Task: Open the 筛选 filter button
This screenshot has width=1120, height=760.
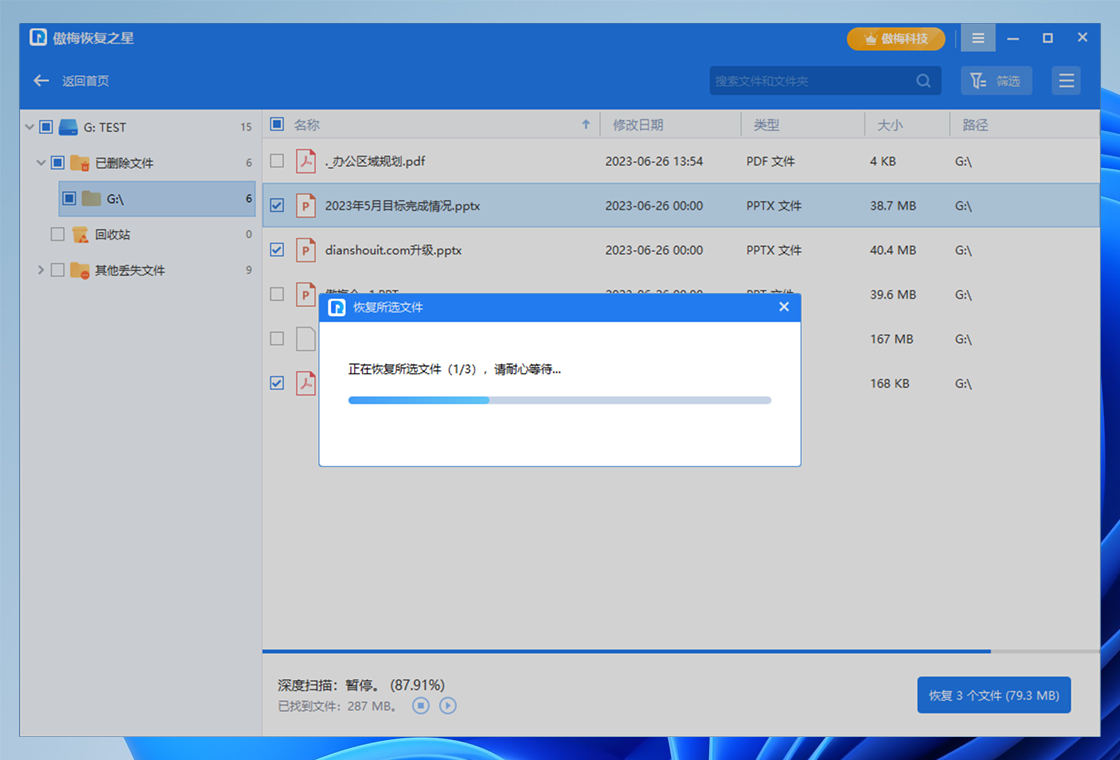Action: [x=996, y=81]
